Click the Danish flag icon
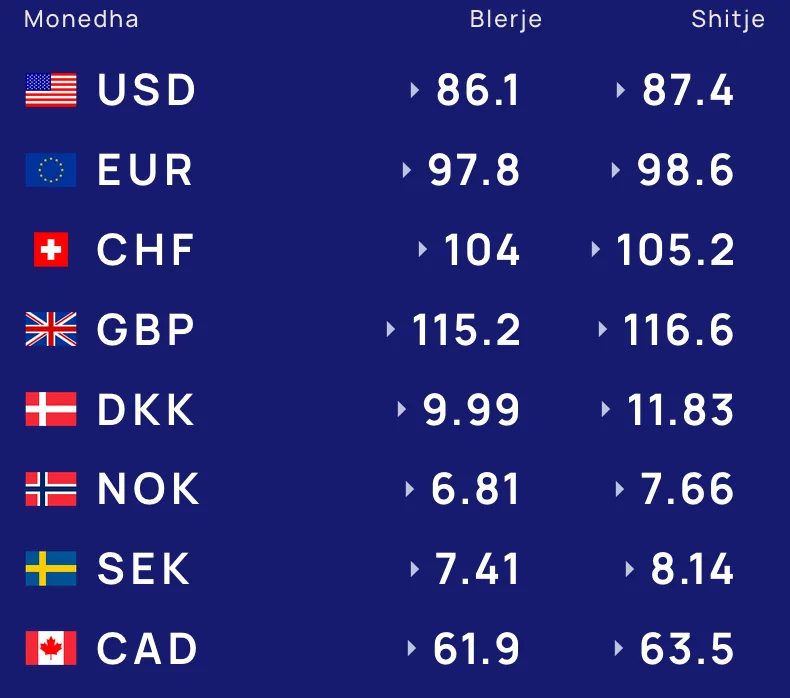Image resolution: width=790 pixels, height=698 pixels. coord(51,409)
